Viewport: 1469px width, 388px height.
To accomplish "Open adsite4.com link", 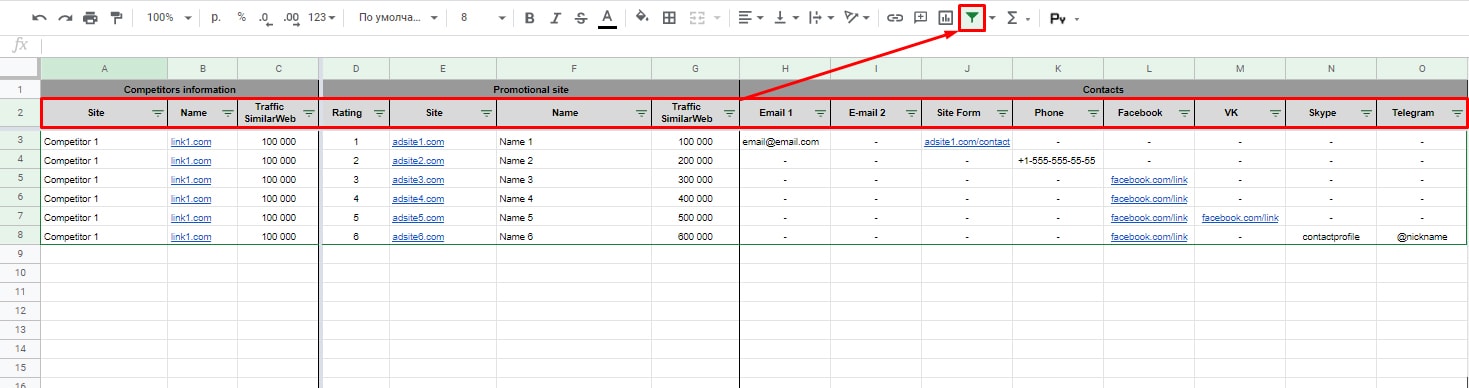I will point(418,199).
